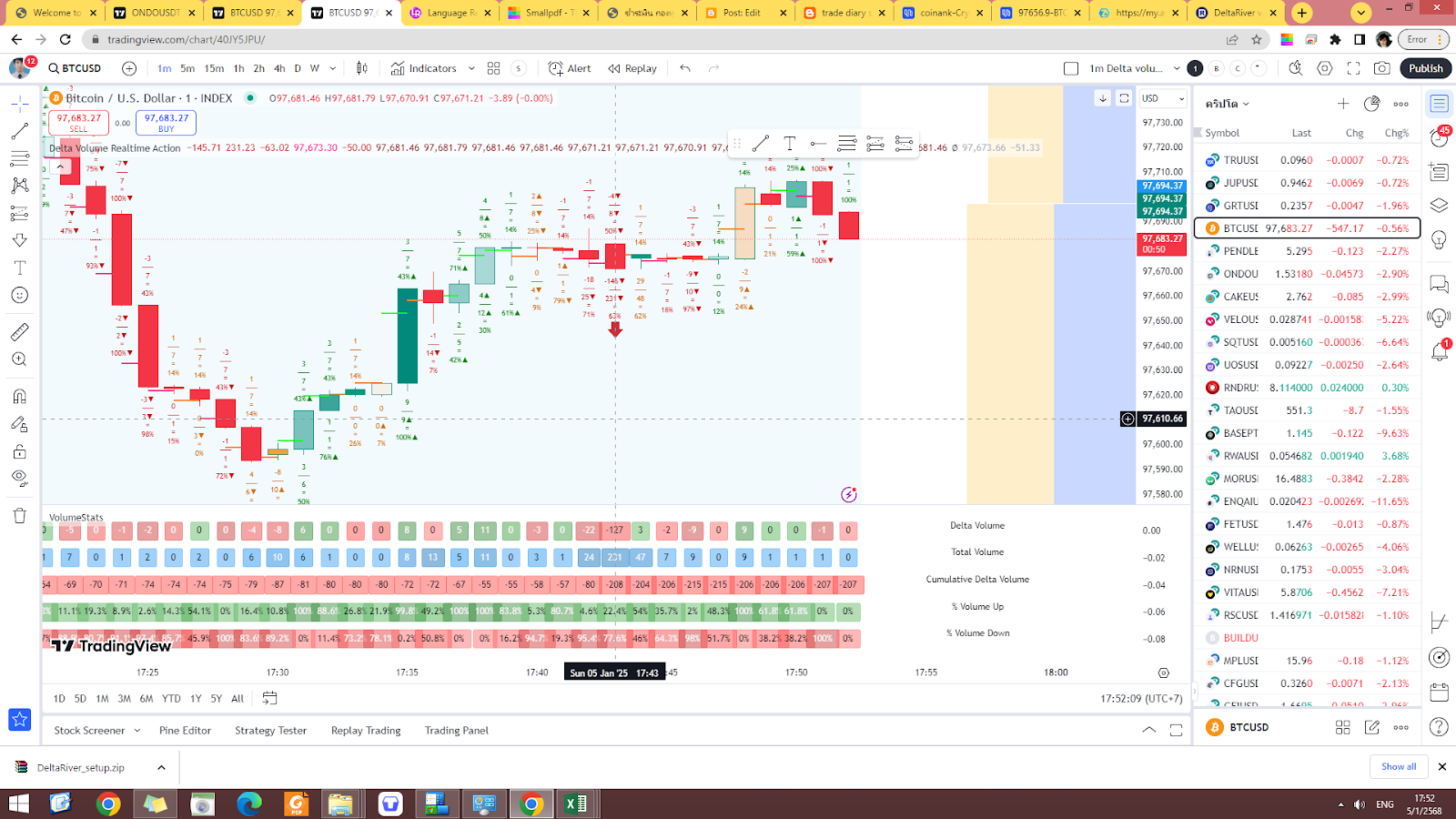The width and height of the screenshot is (1456, 819).
Task: Open the Trading Panel tab
Action: point(456,731)
